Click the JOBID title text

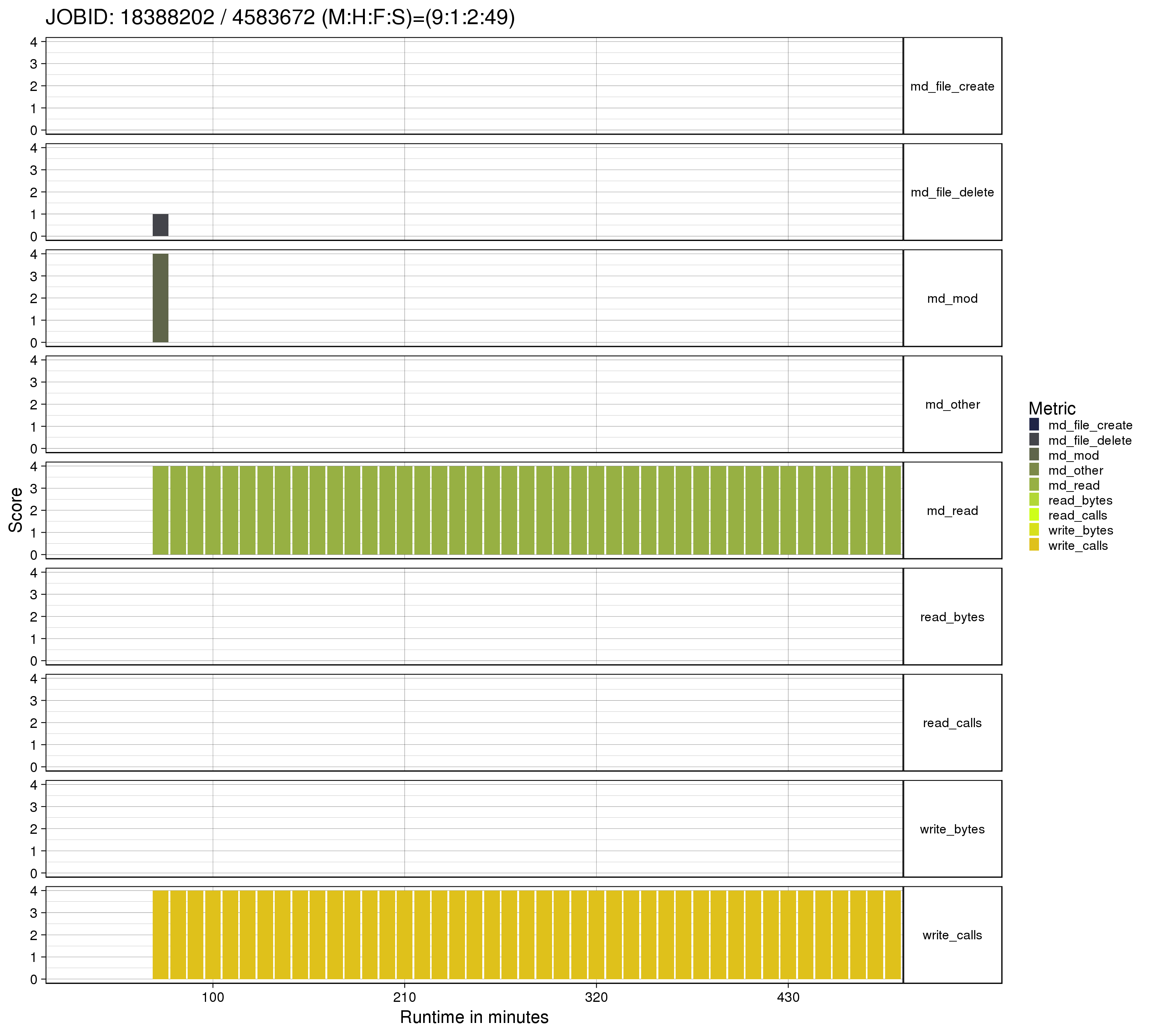pyautogui.click(x=280, y=18)
